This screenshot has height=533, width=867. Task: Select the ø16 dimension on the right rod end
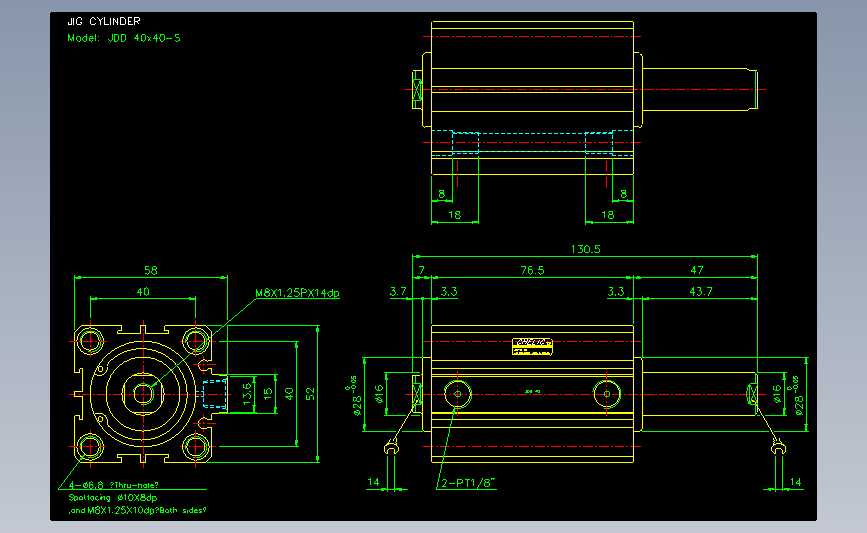pos(777,393)
